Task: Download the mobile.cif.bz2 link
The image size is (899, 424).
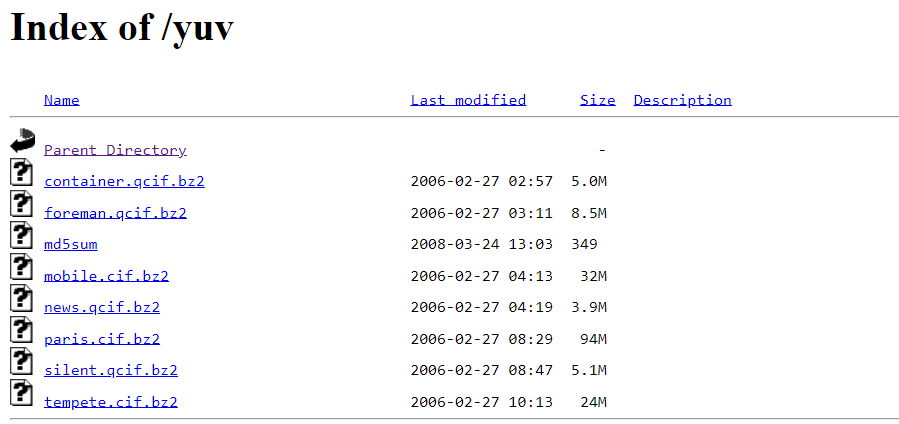Action: pyautogui.click(x=106, y=276)
